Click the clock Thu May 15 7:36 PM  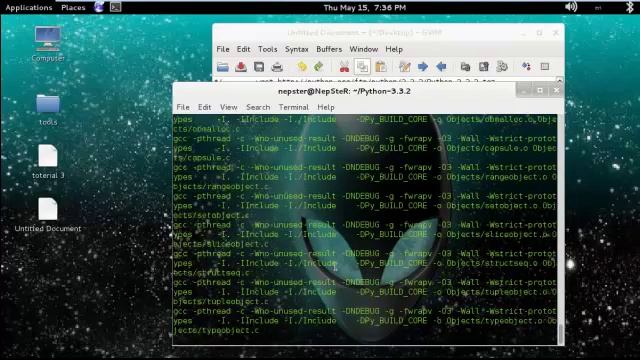click(x=364, y=7)
